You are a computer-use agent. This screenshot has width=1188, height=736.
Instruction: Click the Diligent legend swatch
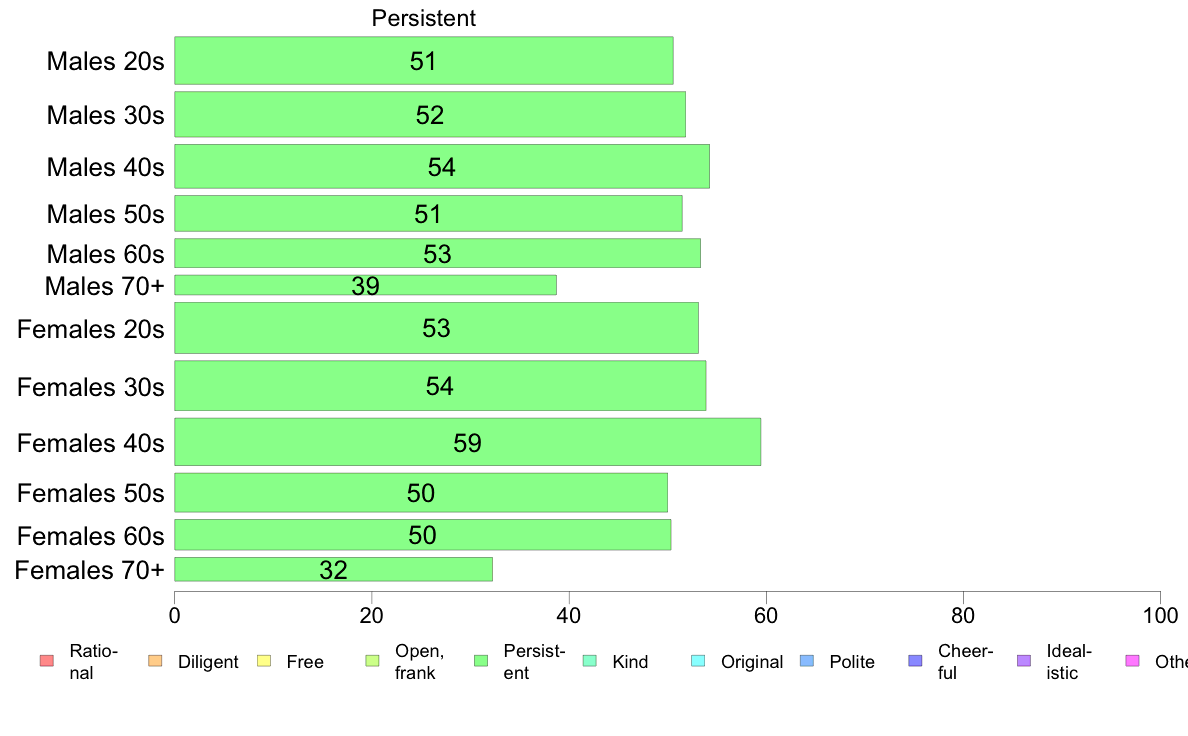tap(155, 661)
